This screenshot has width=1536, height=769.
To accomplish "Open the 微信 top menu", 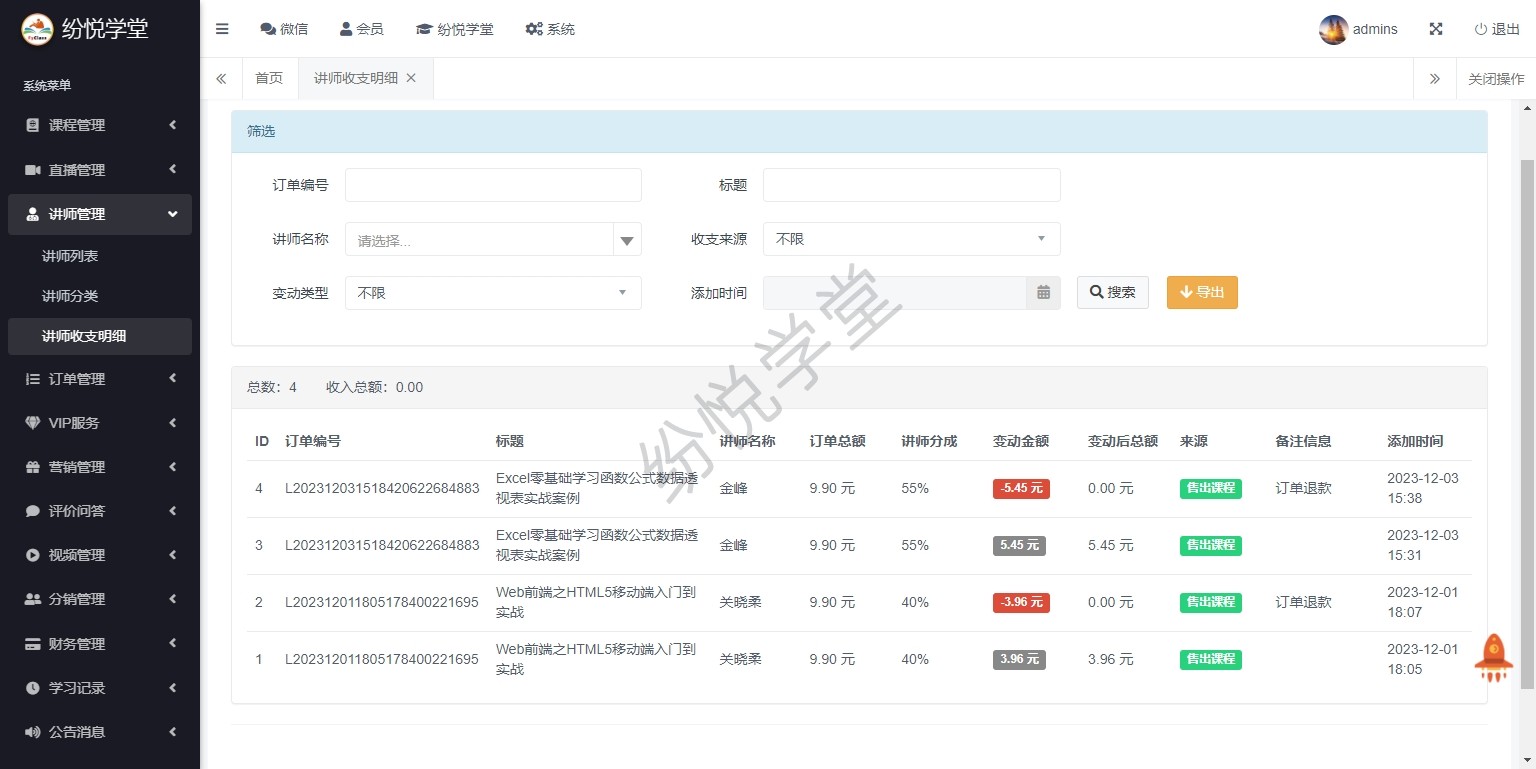I will 284,29.
